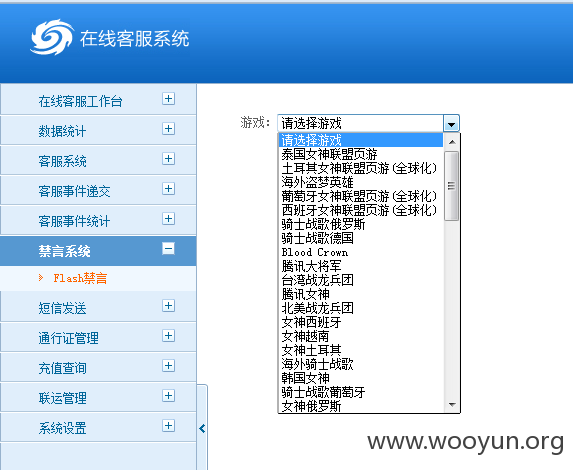Viewport: 573px width, 470px height.
Task: Expand 通行证管理 plus icon
Action: pos(168,336)
